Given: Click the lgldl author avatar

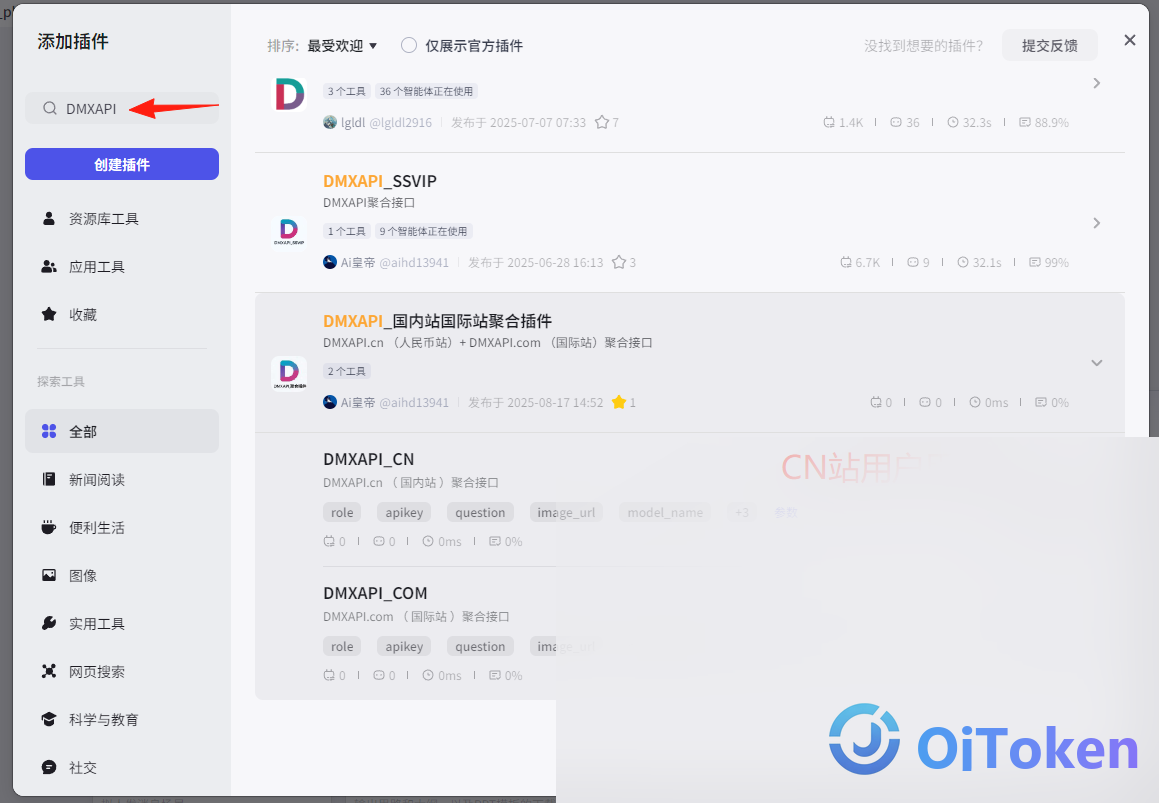Looking at the screenshot, I should point(330,122).
